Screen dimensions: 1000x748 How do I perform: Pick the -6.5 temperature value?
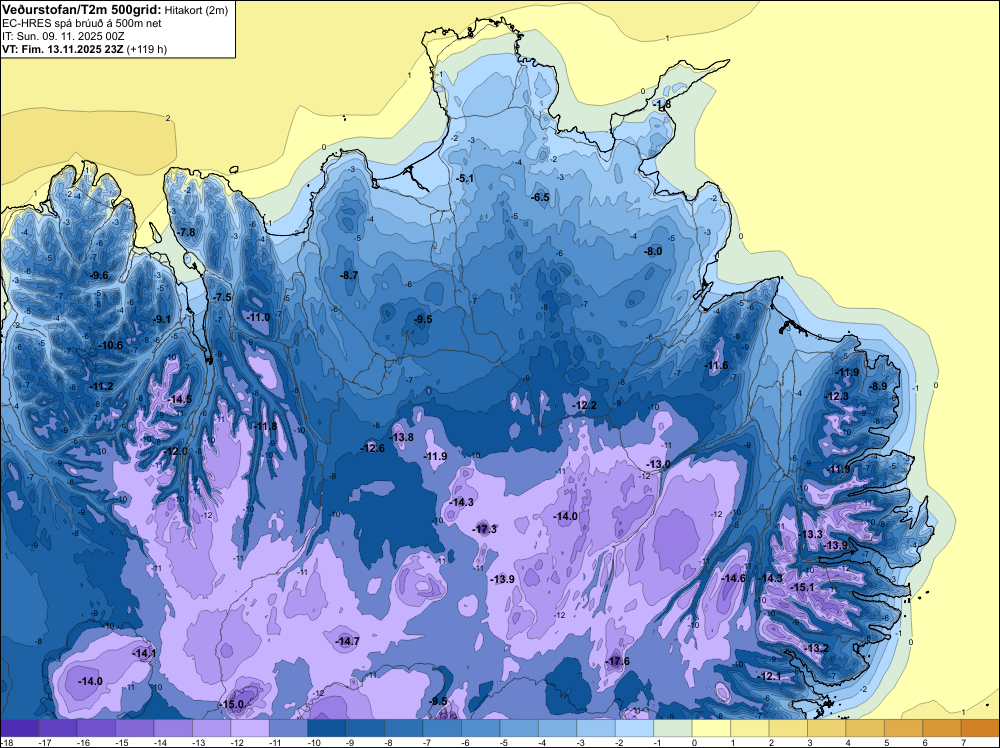540,197
